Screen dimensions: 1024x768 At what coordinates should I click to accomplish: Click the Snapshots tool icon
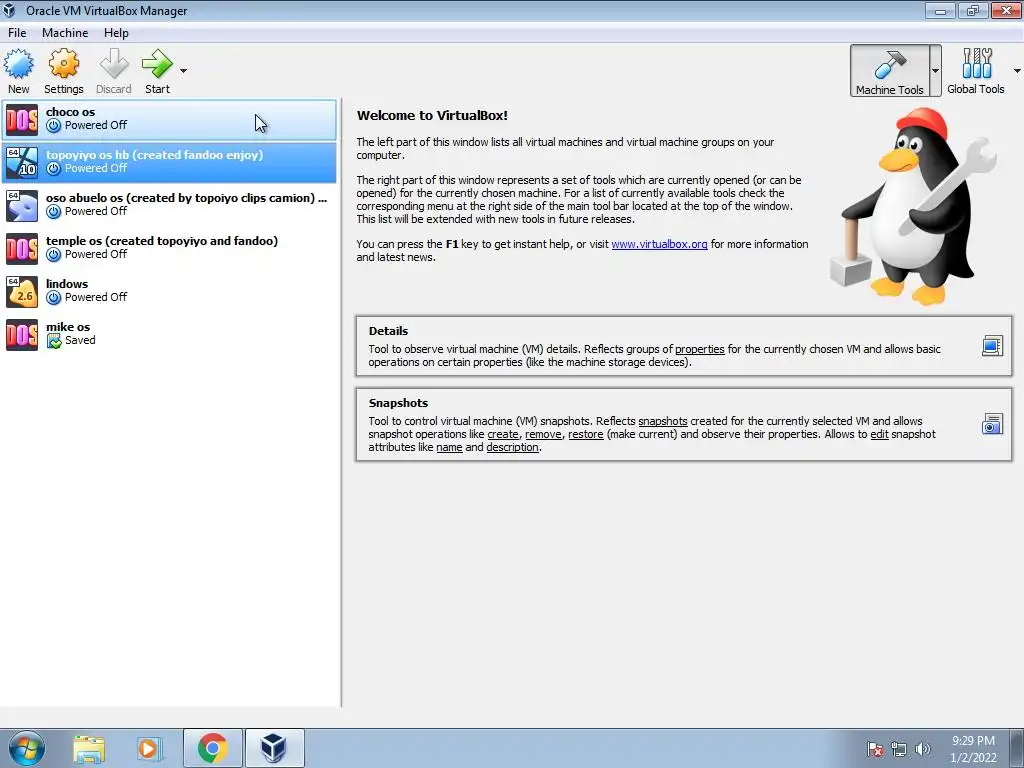(992, 424)
